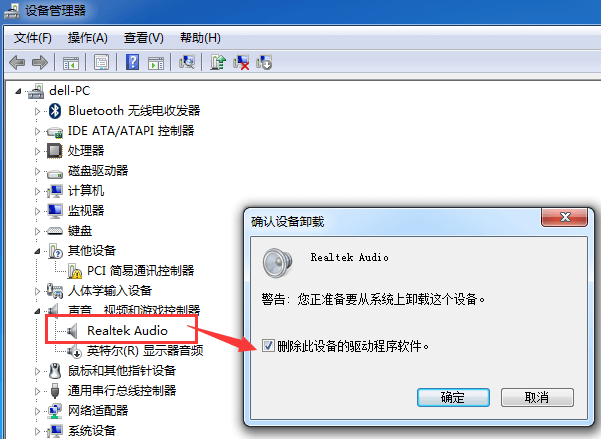Screen dimensions: 601x439
Task: Close the 确认设备卸载 dialog
Action: [565, 217]
